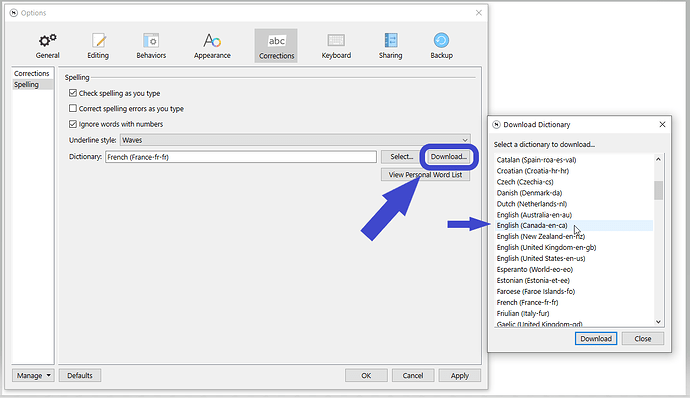Open the Backup options pane
Screen dimensions: 690x398
tap(441, 46)
